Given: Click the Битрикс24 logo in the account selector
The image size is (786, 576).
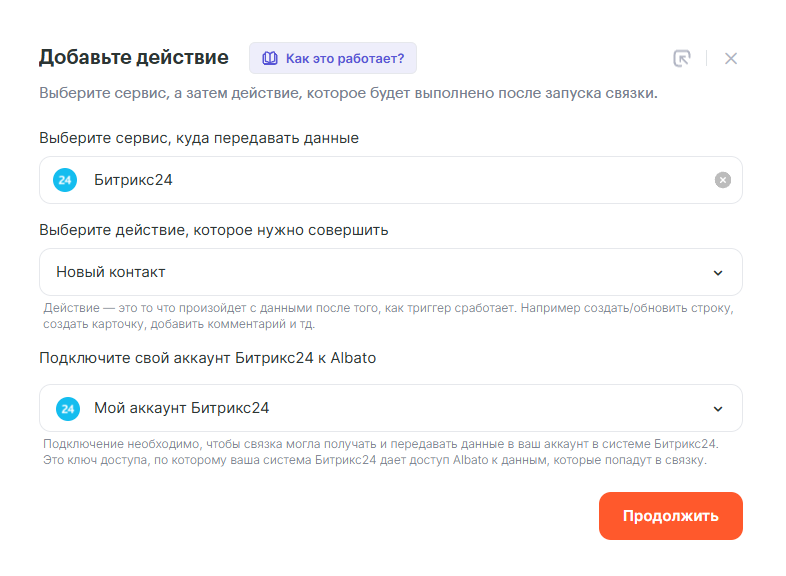Looking at the screenshot, I should pos(65,408).
